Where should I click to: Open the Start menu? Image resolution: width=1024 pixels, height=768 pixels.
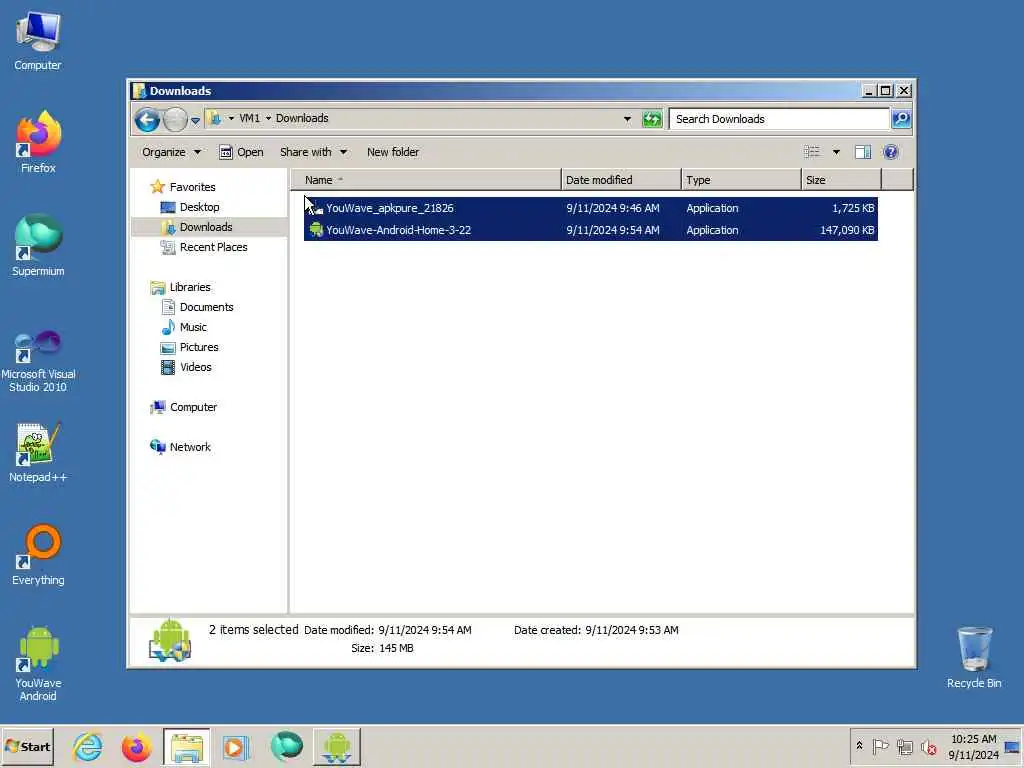pyautogui.click(x=27, y=746)
